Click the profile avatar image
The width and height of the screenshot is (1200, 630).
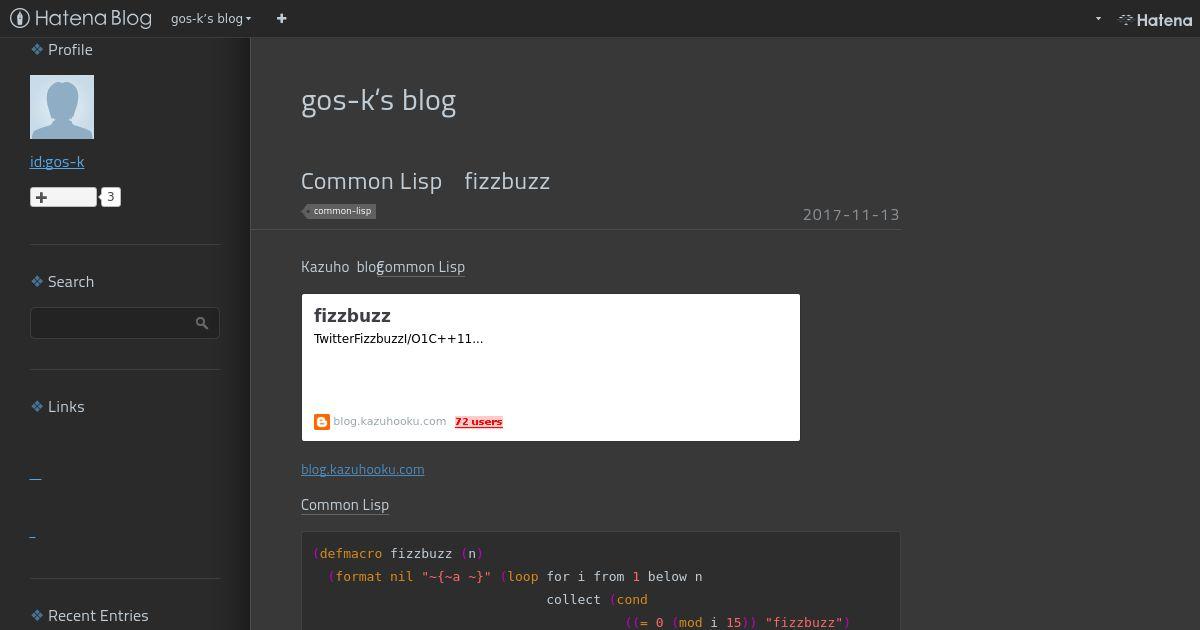[62, 107]
